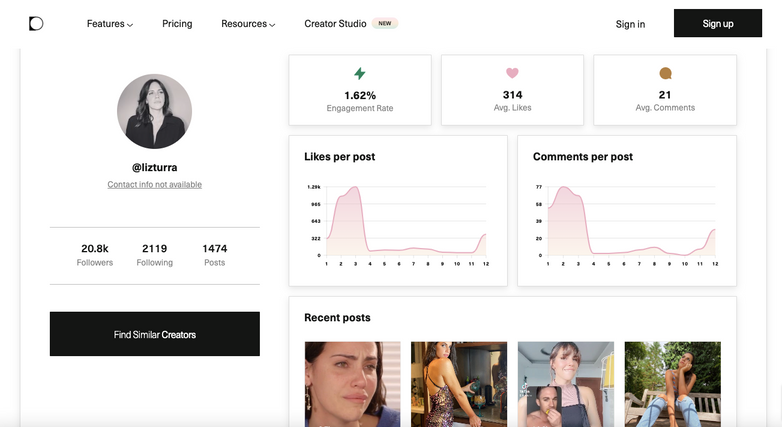This screenshot has width=782, height=427.
Task: Click the NEW badge beside Creator Studio
Action: [385, 23]
